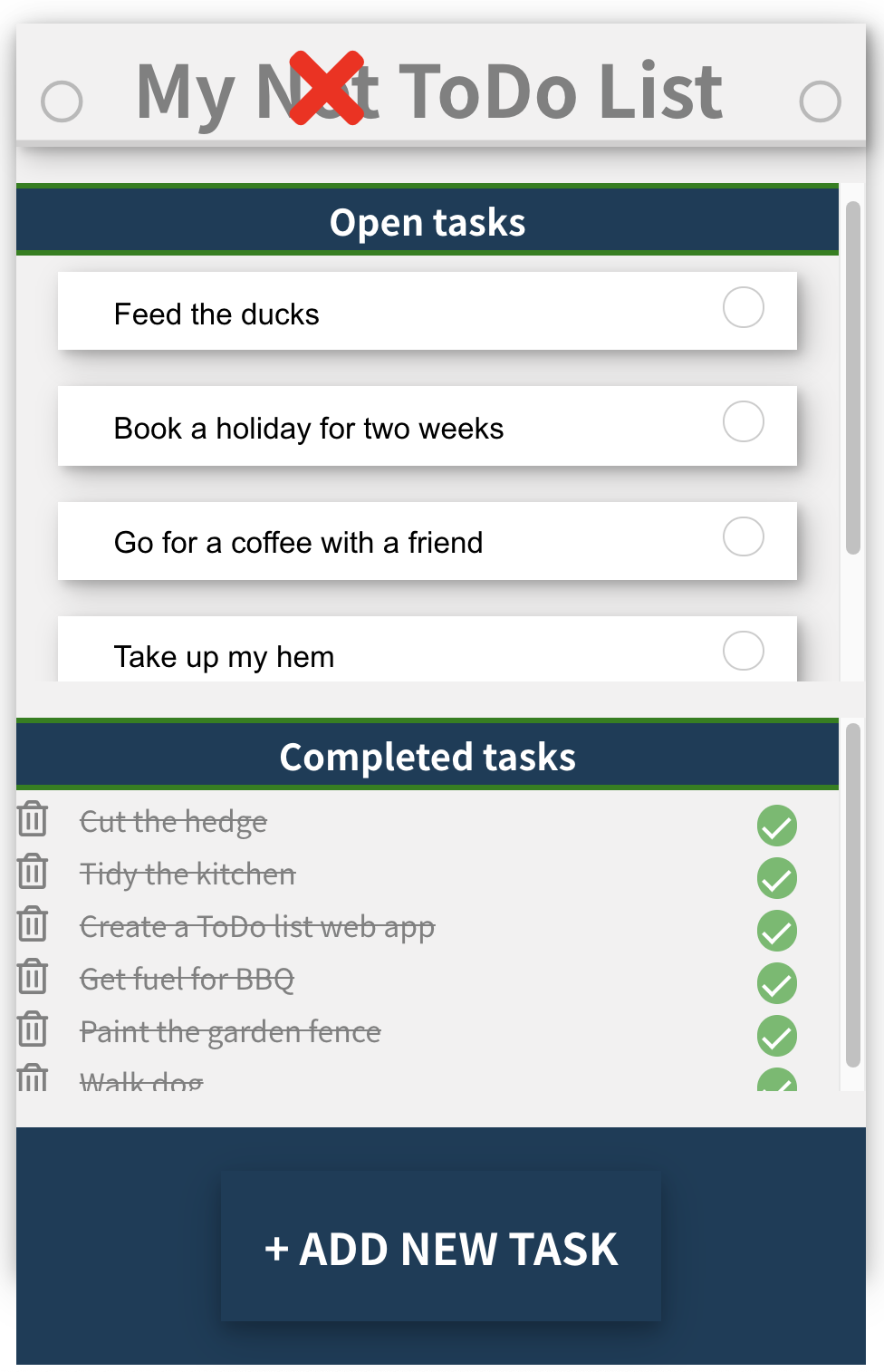
Task: Remove 'Create a ToDo list web app' with trash icon
Action: tap(33, 924)
